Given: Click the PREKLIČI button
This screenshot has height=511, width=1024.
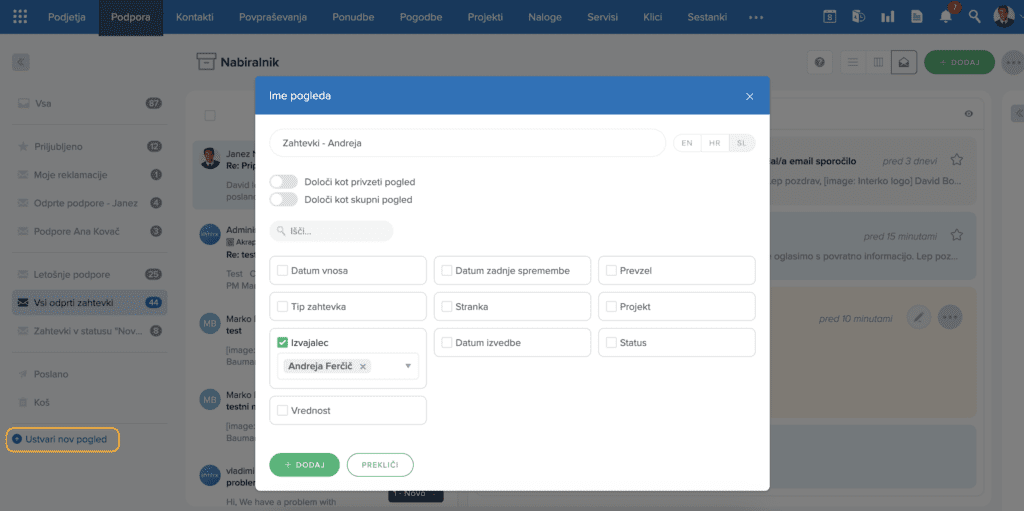Looking at the screenshot, I should click(380, 465).
